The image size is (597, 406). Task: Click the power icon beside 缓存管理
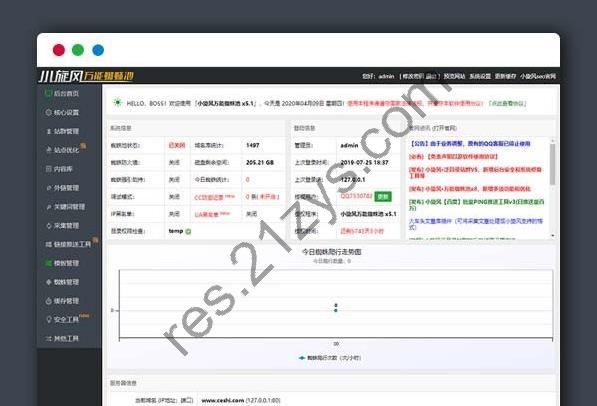(x=48, y=301)
